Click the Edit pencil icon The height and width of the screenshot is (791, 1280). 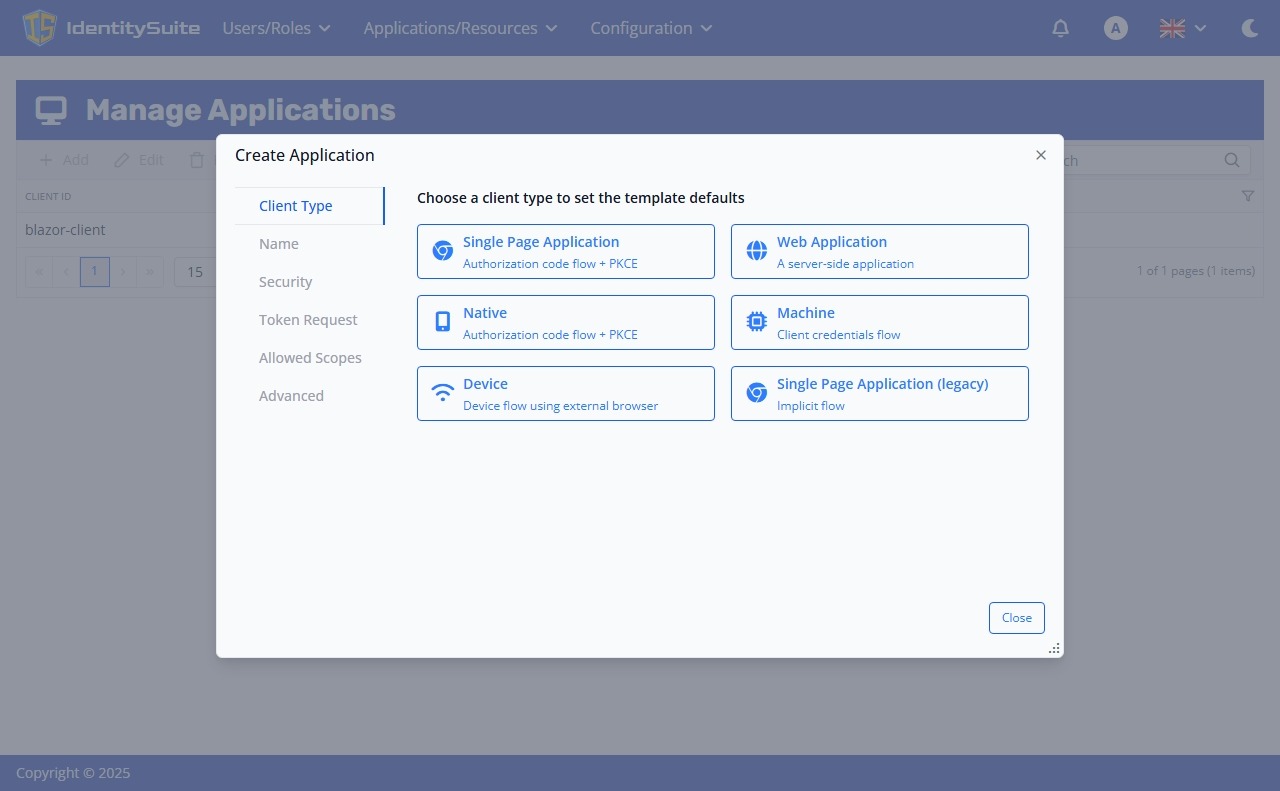click(119, 160)
